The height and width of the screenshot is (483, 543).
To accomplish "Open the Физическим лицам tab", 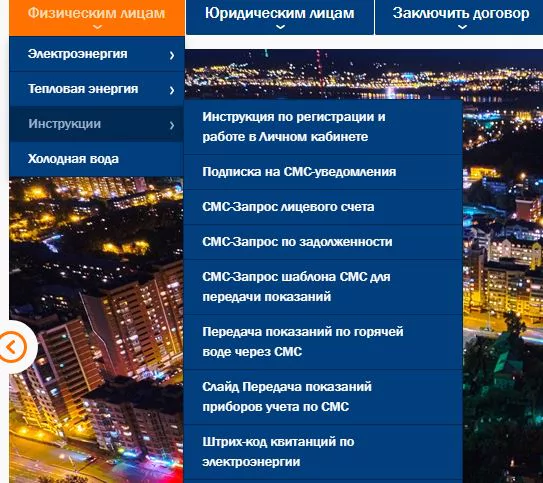I will pyautogui.click(x=97, y=17).
